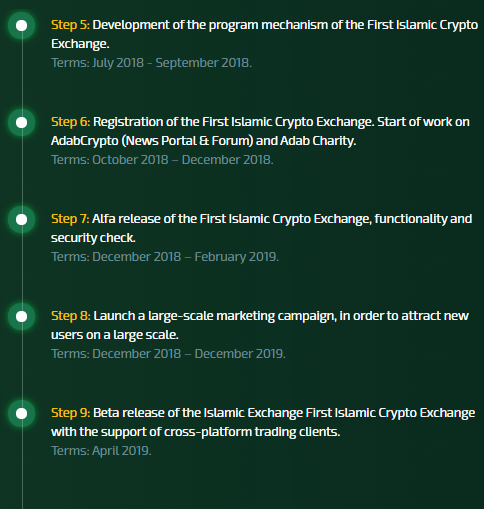Click the yellow "Step 7:" label
Screen dimensions: 484x509
coord(70,219)
